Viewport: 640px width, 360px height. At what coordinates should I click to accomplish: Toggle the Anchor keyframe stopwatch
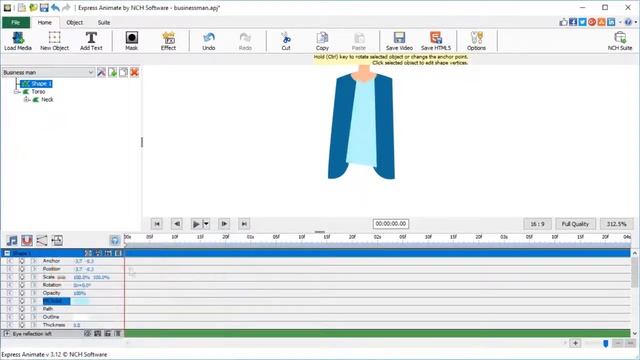click(22, 261)
